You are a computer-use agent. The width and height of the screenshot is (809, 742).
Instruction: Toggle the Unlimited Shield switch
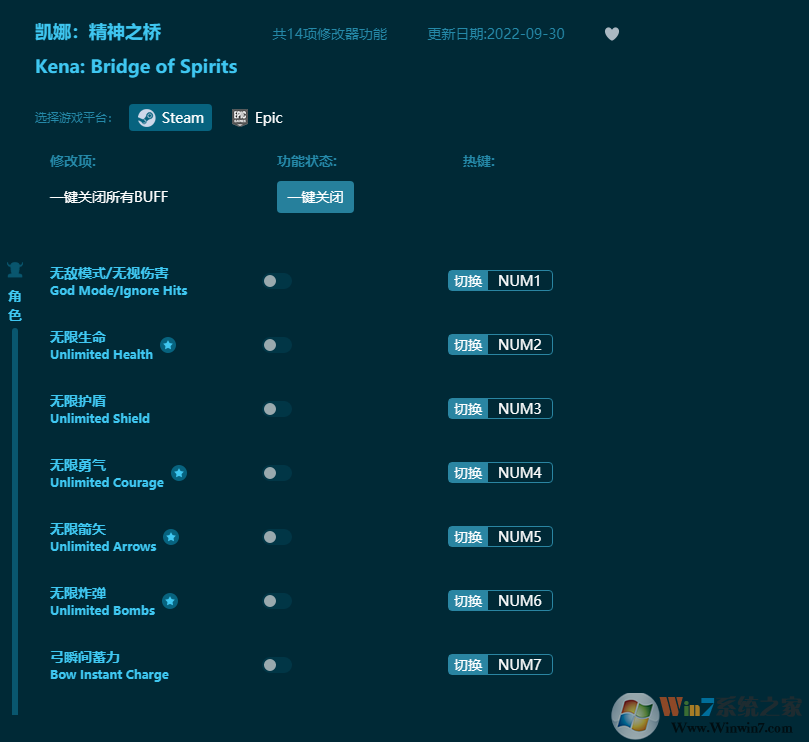coord(277,409)
